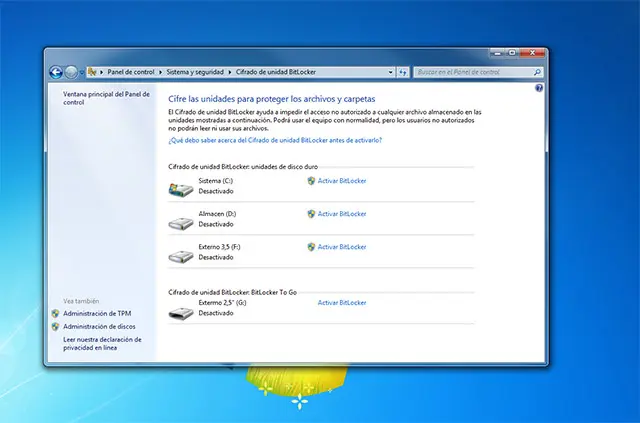Go back using the navigation arrow

[x=56, y=72]
